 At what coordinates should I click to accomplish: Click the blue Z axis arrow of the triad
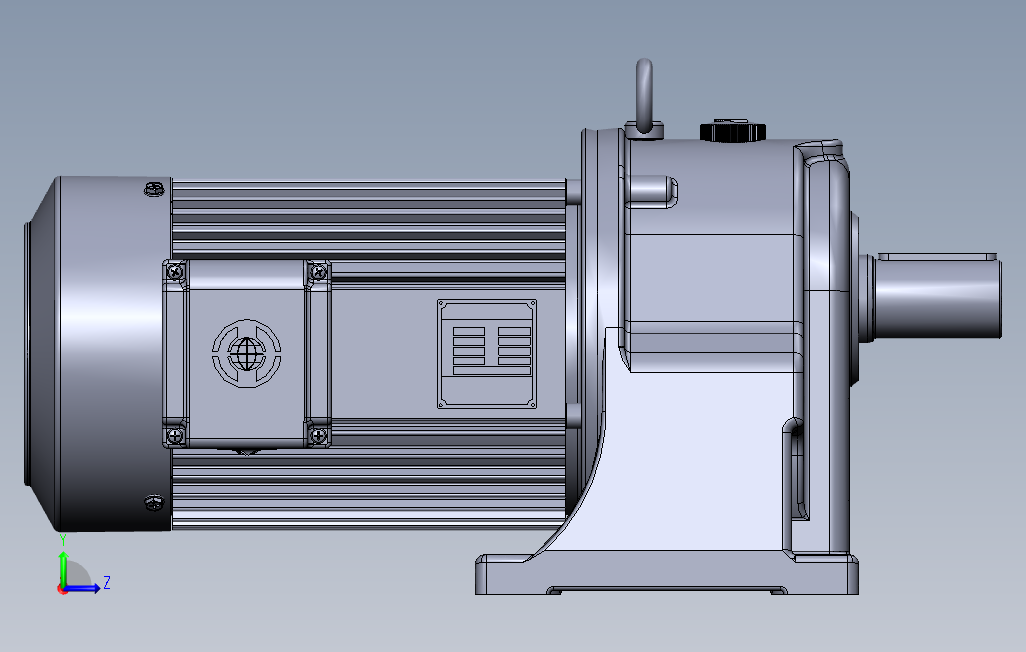(x=82, y=588)
